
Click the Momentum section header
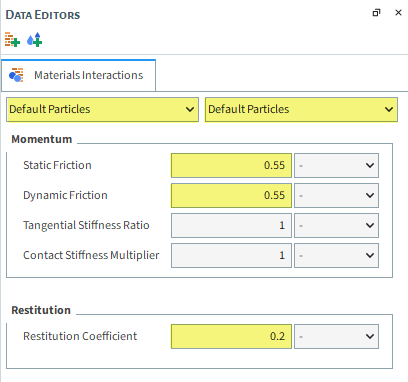42,139
